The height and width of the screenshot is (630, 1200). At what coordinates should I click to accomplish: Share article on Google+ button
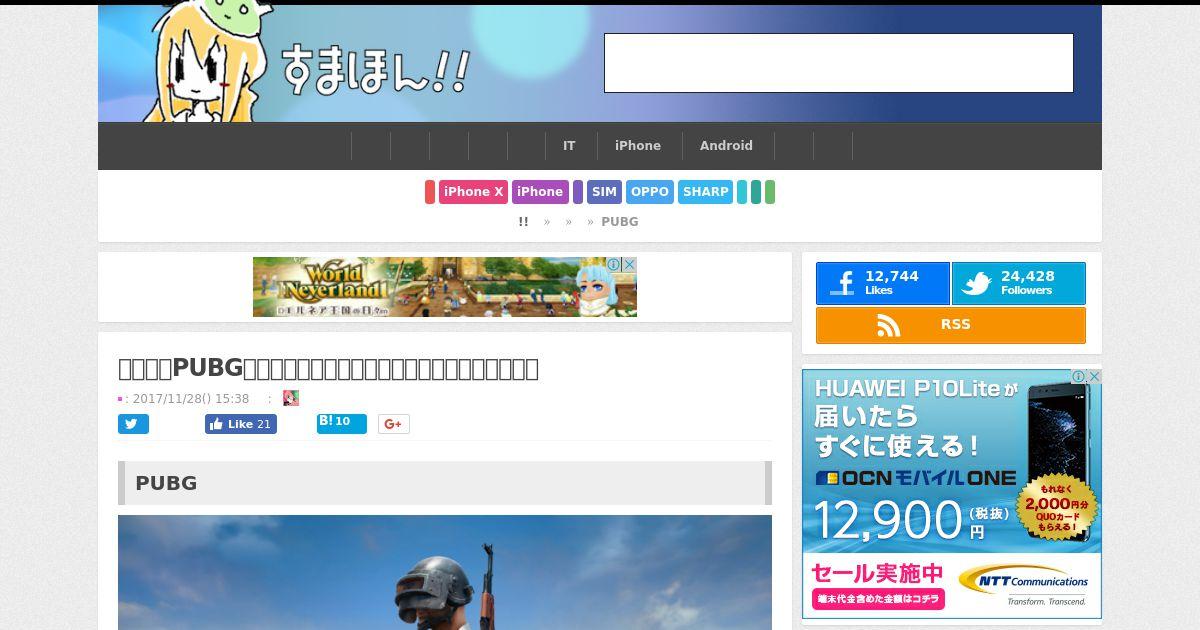[394, 424]
